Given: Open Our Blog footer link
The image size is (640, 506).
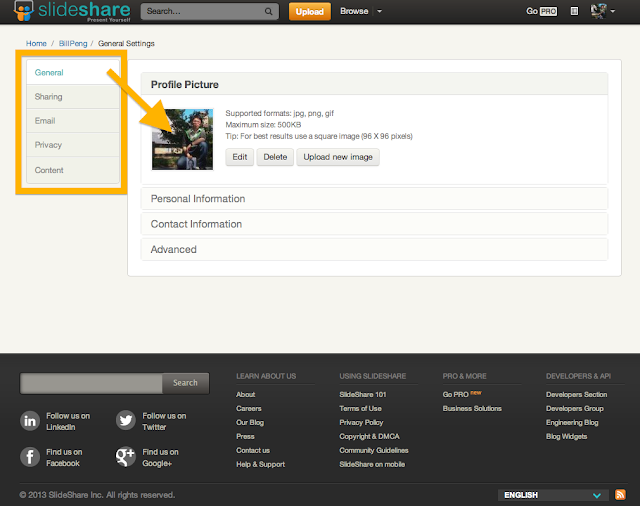Looking at the screenshot, I should pos(250,422).
